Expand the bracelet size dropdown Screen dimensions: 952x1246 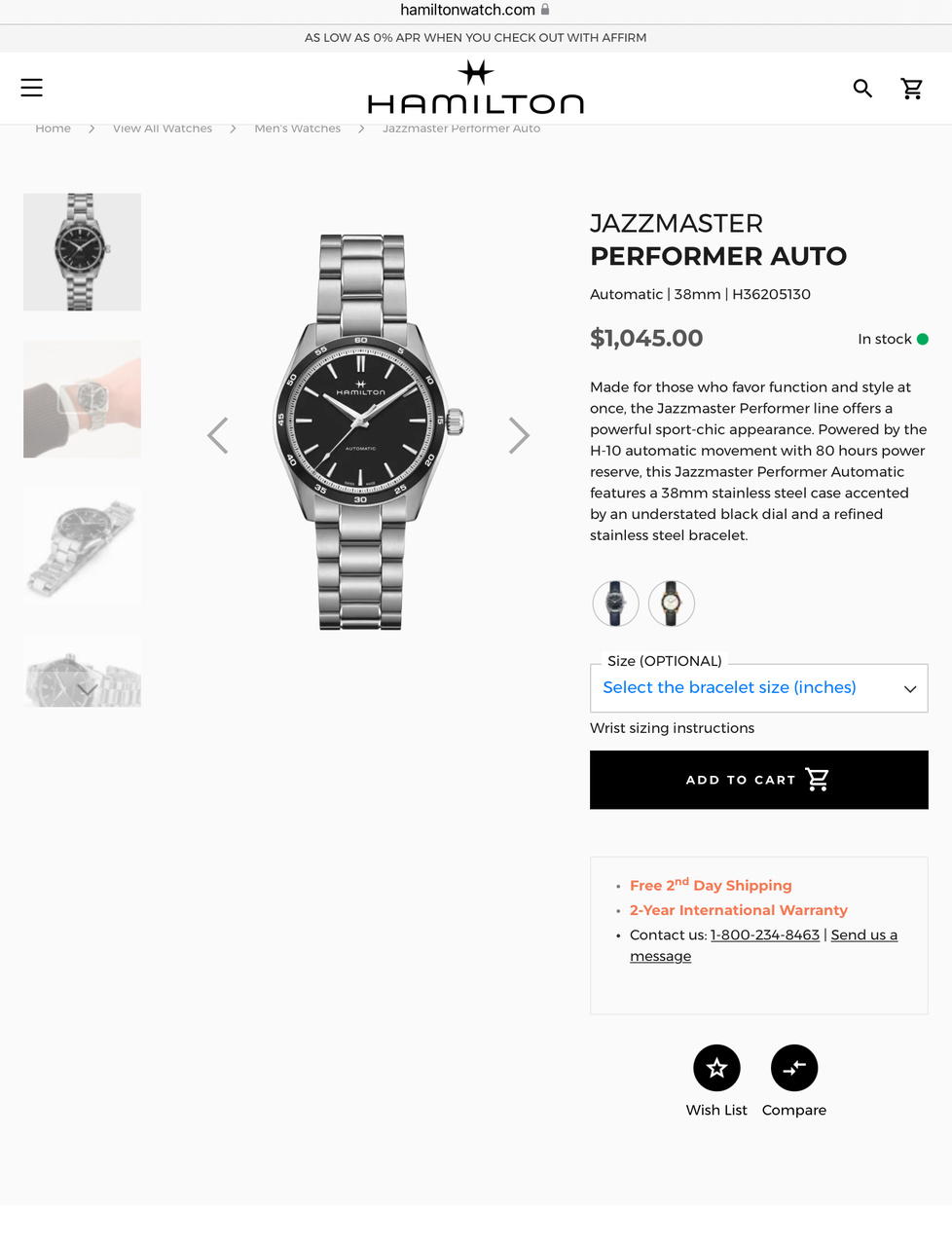758,688
